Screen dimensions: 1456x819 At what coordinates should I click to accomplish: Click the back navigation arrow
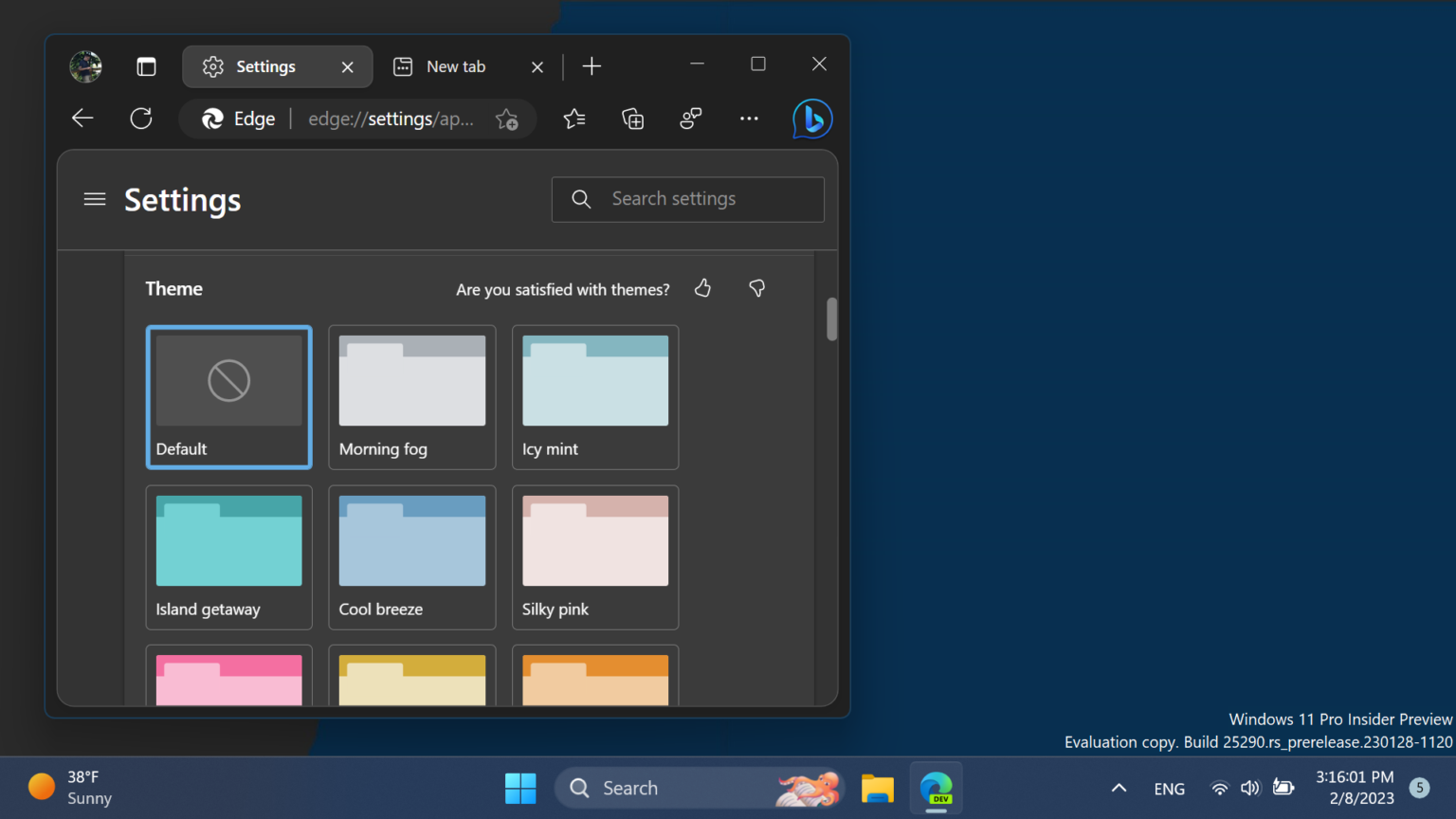point(82,118)
